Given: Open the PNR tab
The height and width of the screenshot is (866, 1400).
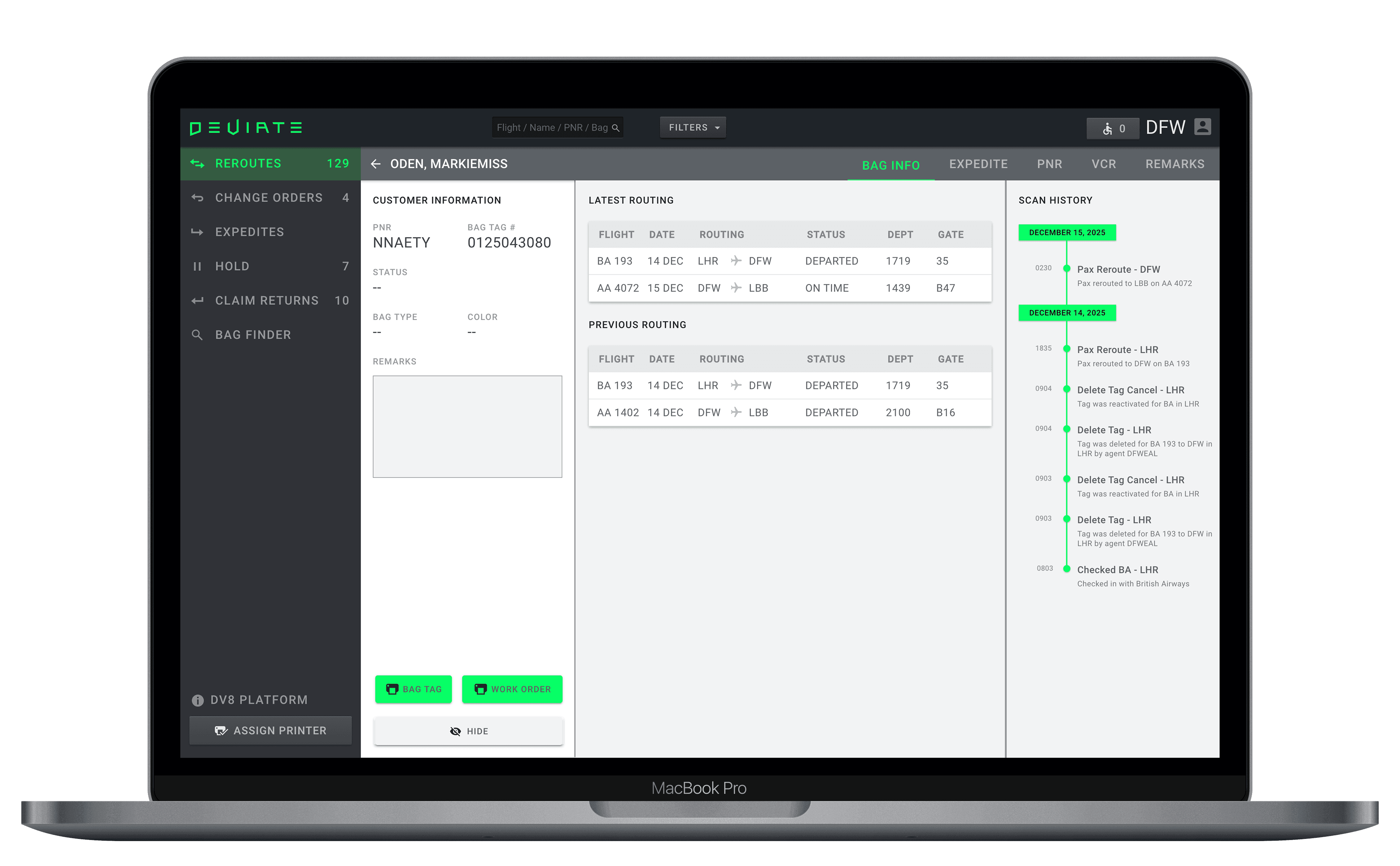Looking at the screenshot, I should pos(1049,165).
